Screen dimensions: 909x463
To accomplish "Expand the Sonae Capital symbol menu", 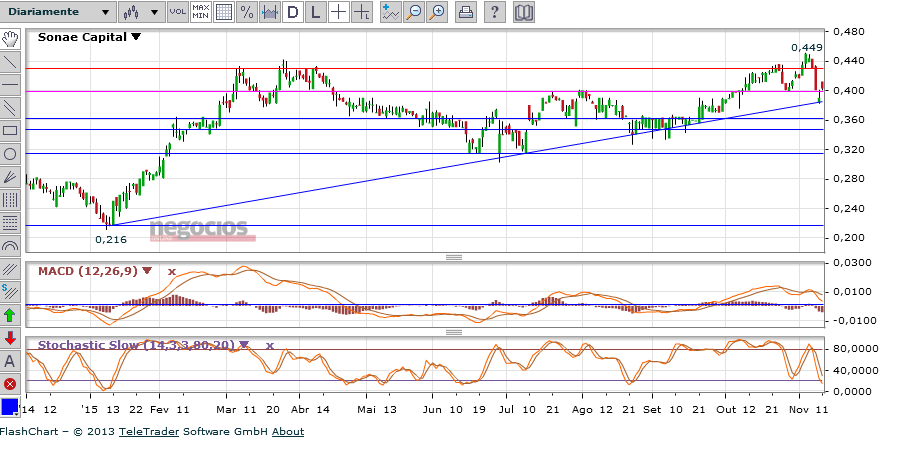I will [136, 37].
